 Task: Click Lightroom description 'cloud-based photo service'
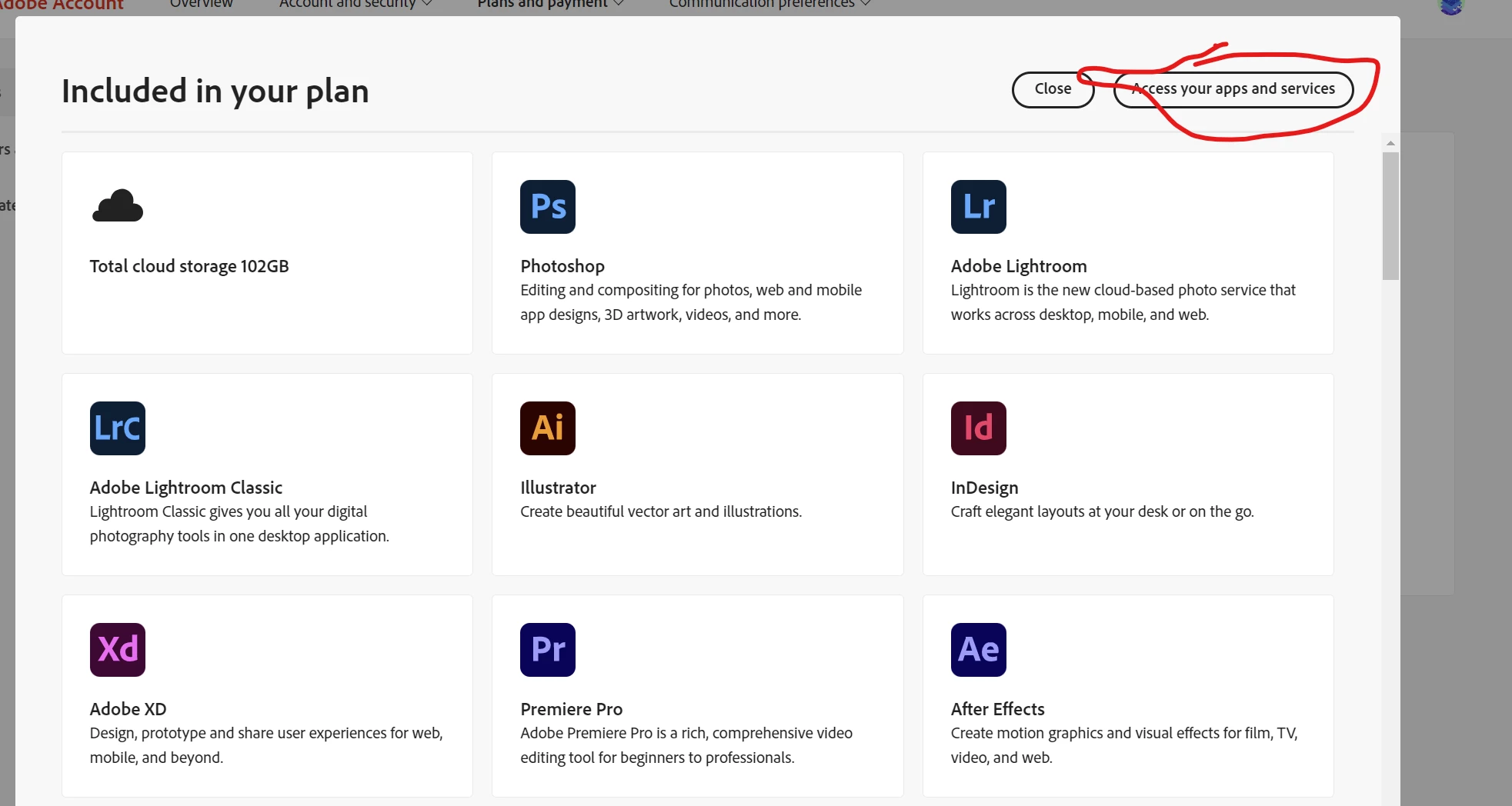tap(1123, 302)
